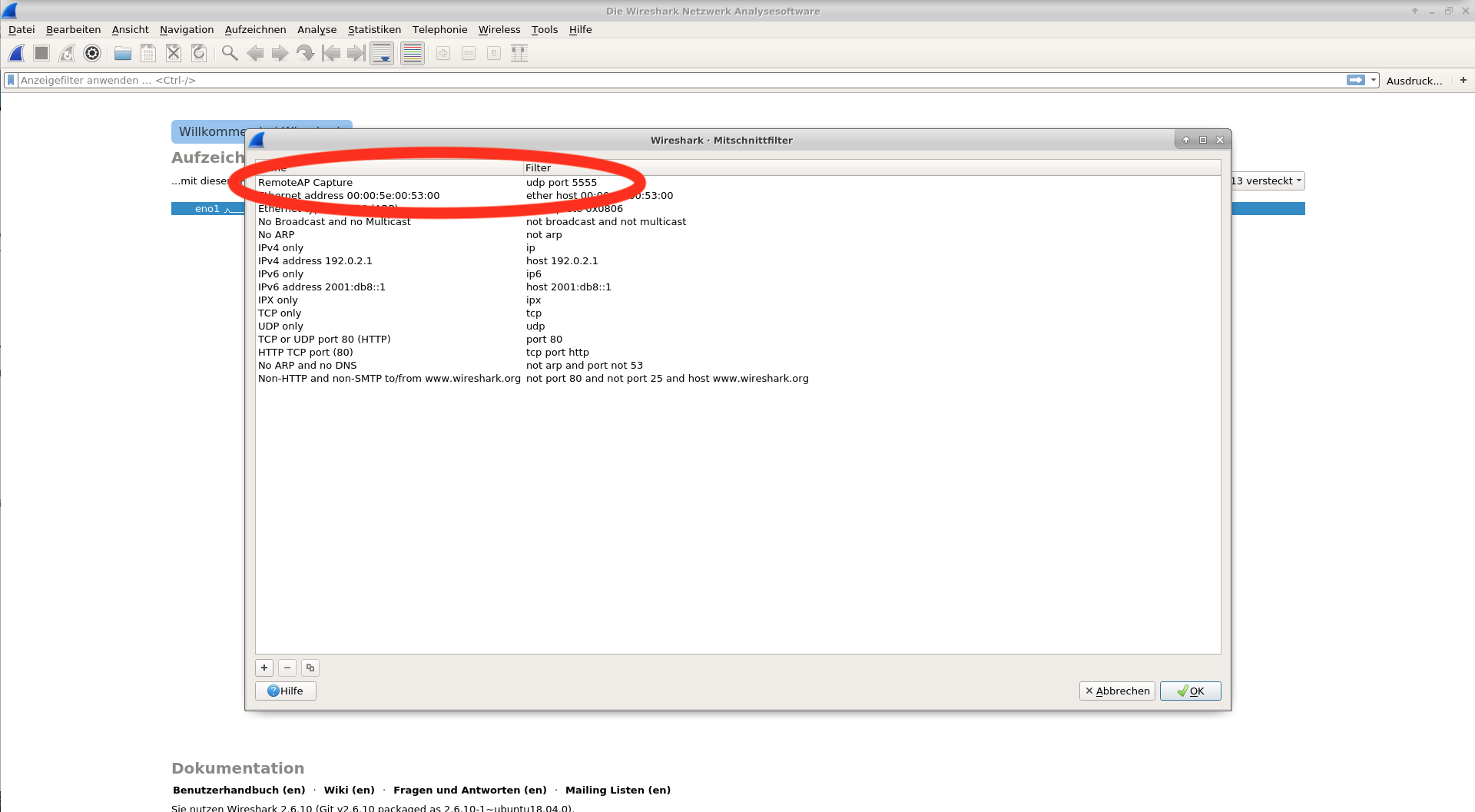
Task: Open the Statistiken menu
Action: 374,29
